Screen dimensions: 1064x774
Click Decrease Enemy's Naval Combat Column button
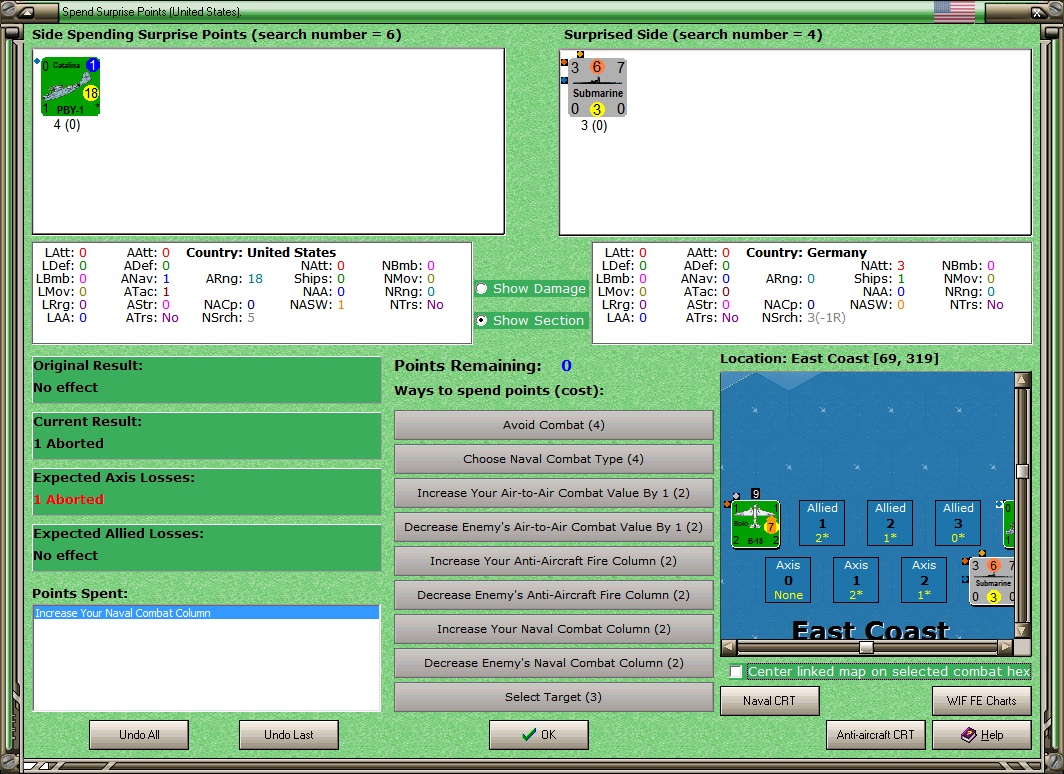point(554,663)
